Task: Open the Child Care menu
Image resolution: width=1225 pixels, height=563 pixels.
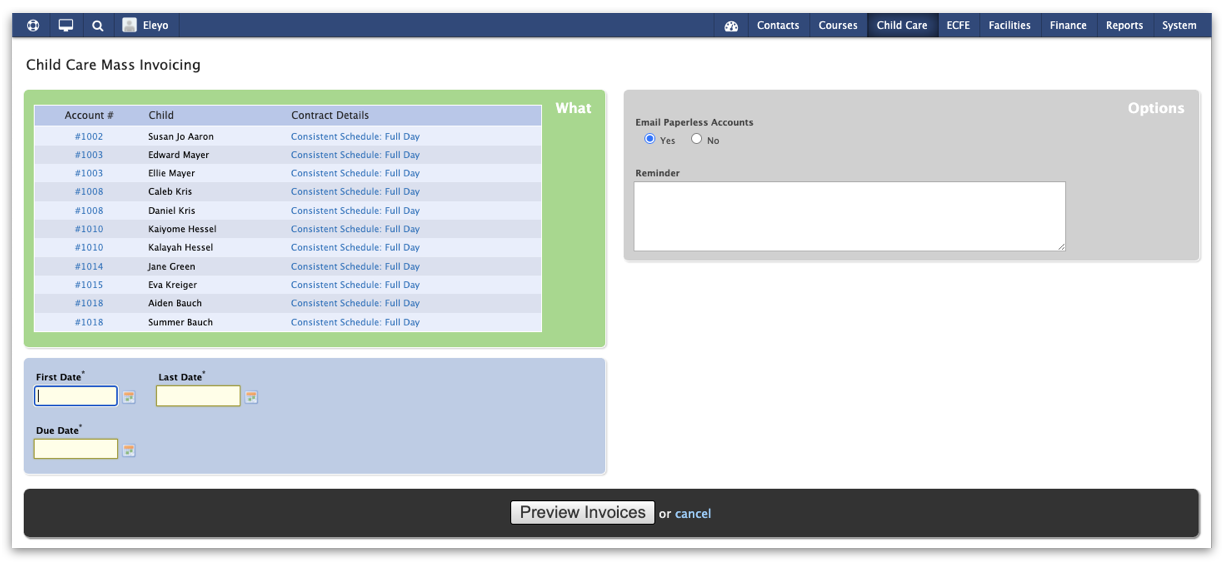Action: (x=901, y=26)
